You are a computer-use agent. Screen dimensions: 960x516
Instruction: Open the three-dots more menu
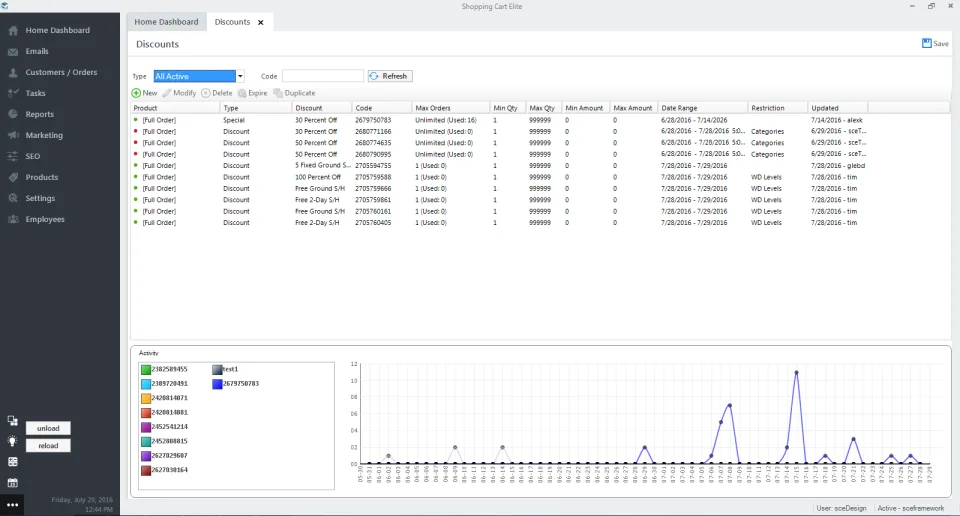[x=12, y=505]
